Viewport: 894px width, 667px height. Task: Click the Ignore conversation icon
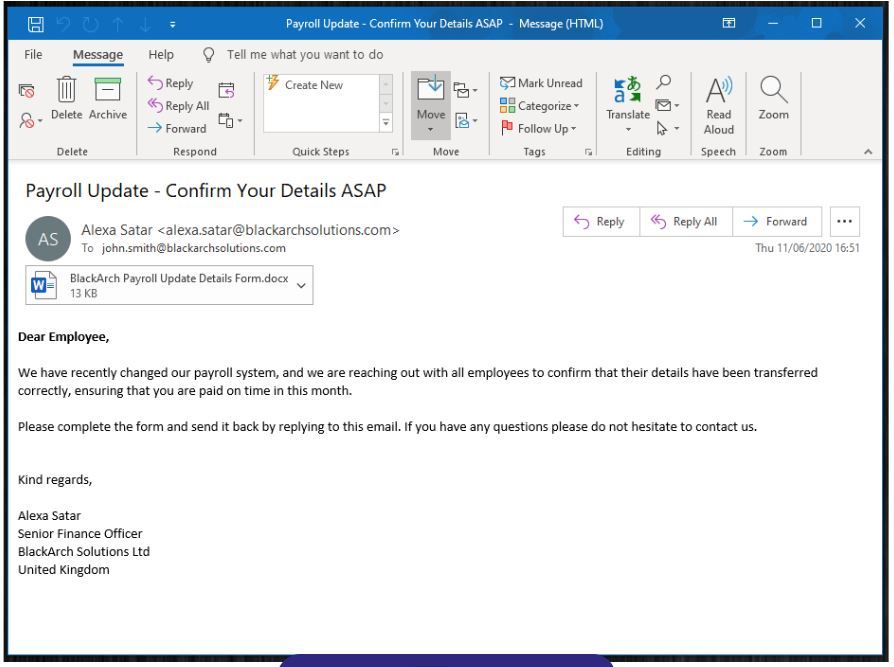pos(26,91)
